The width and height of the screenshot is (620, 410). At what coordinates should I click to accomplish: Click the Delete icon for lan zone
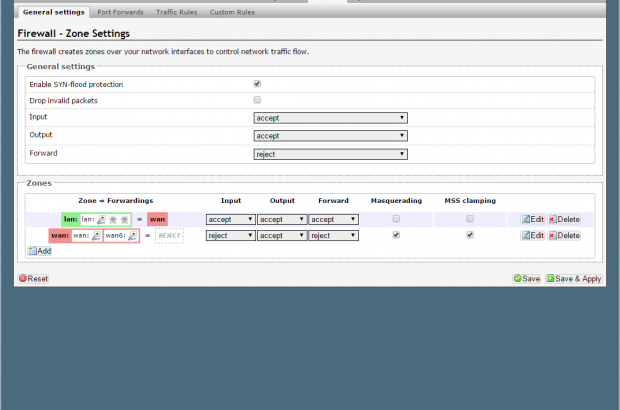553,219
